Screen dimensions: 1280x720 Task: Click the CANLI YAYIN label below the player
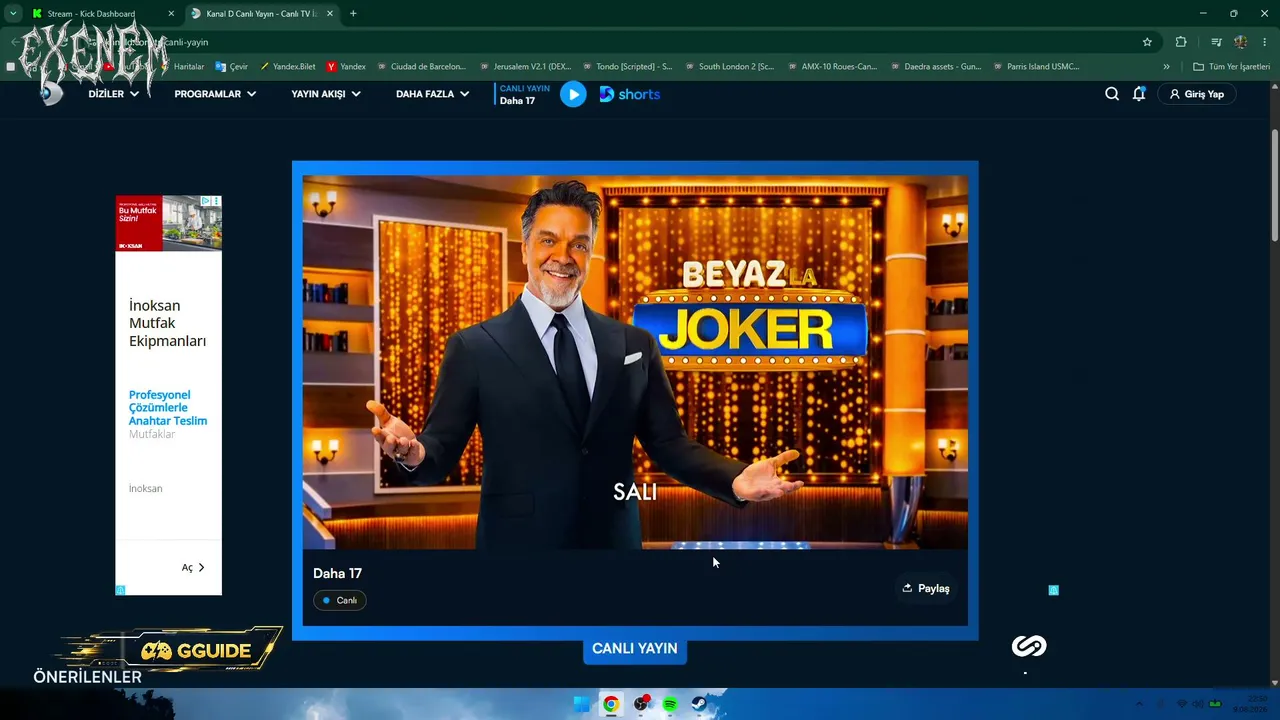(635, 649)
